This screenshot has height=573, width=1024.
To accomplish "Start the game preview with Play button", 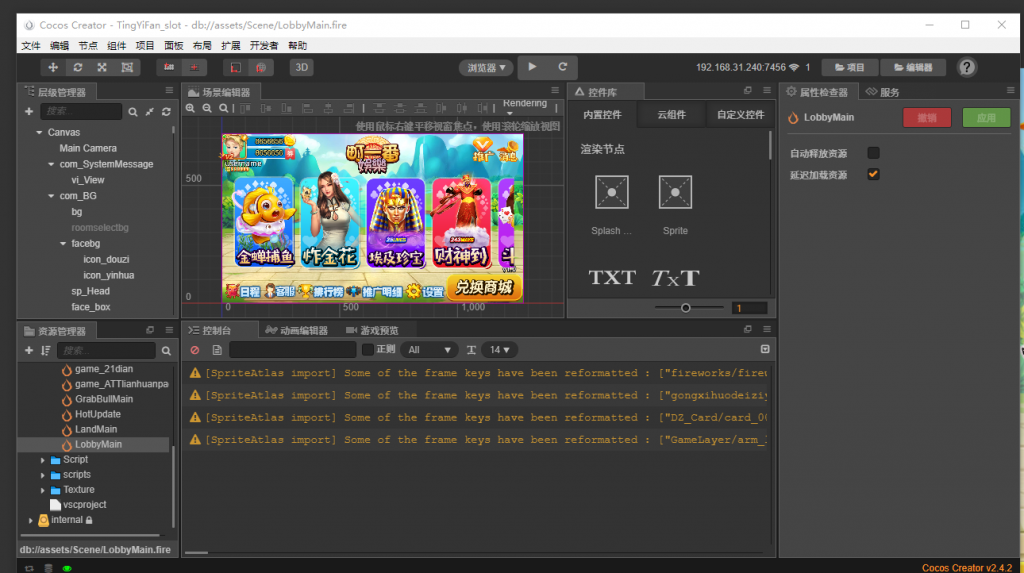I will [x=532, y=67].
